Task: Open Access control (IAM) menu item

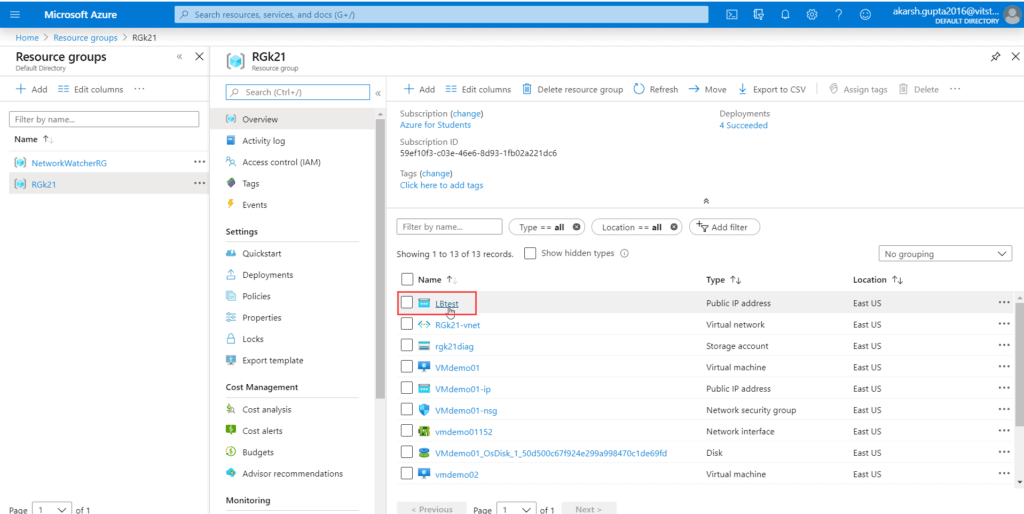Action: [281, 162]
